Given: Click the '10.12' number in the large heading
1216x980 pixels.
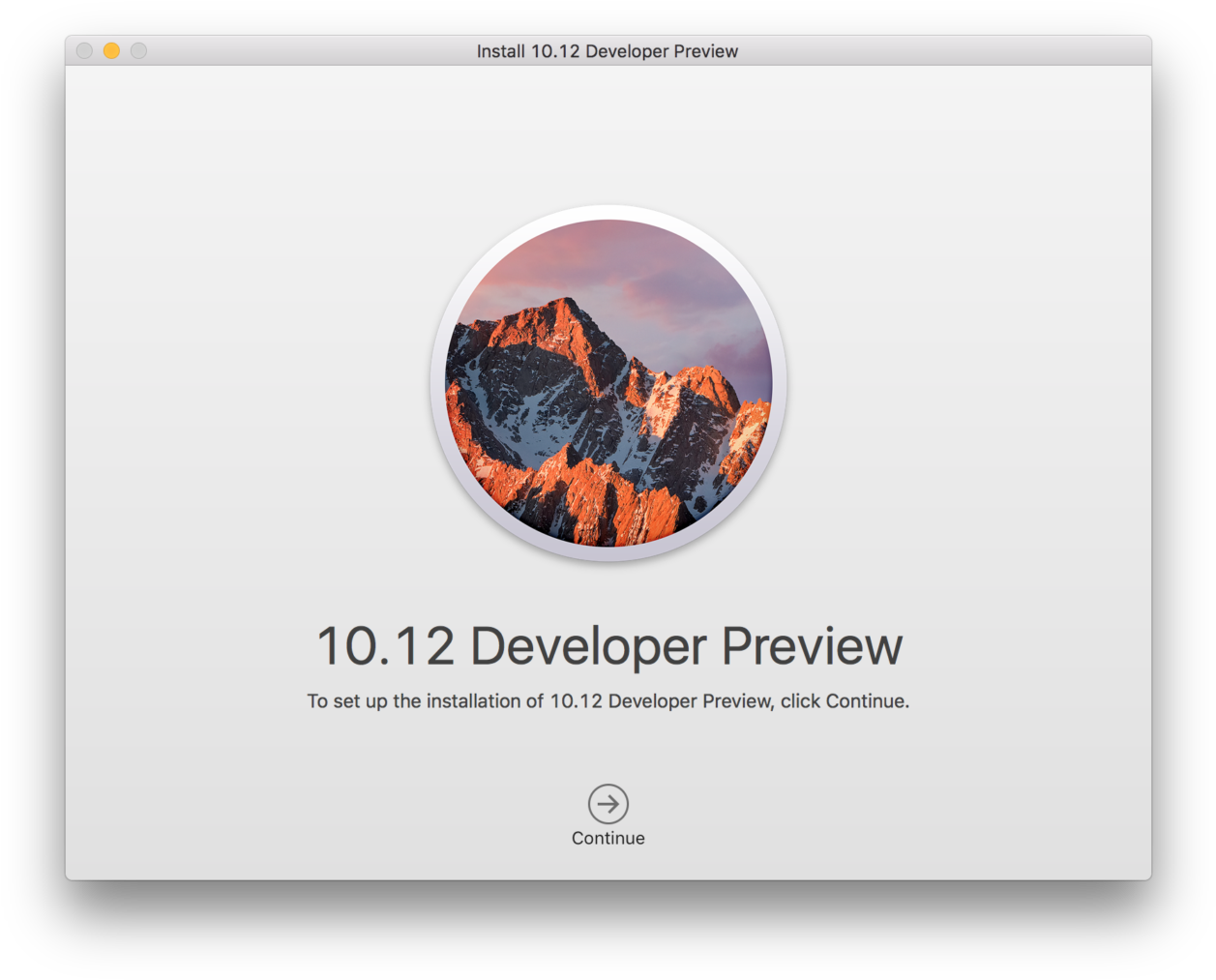Looking at the screenshot, I should [385, 646].
